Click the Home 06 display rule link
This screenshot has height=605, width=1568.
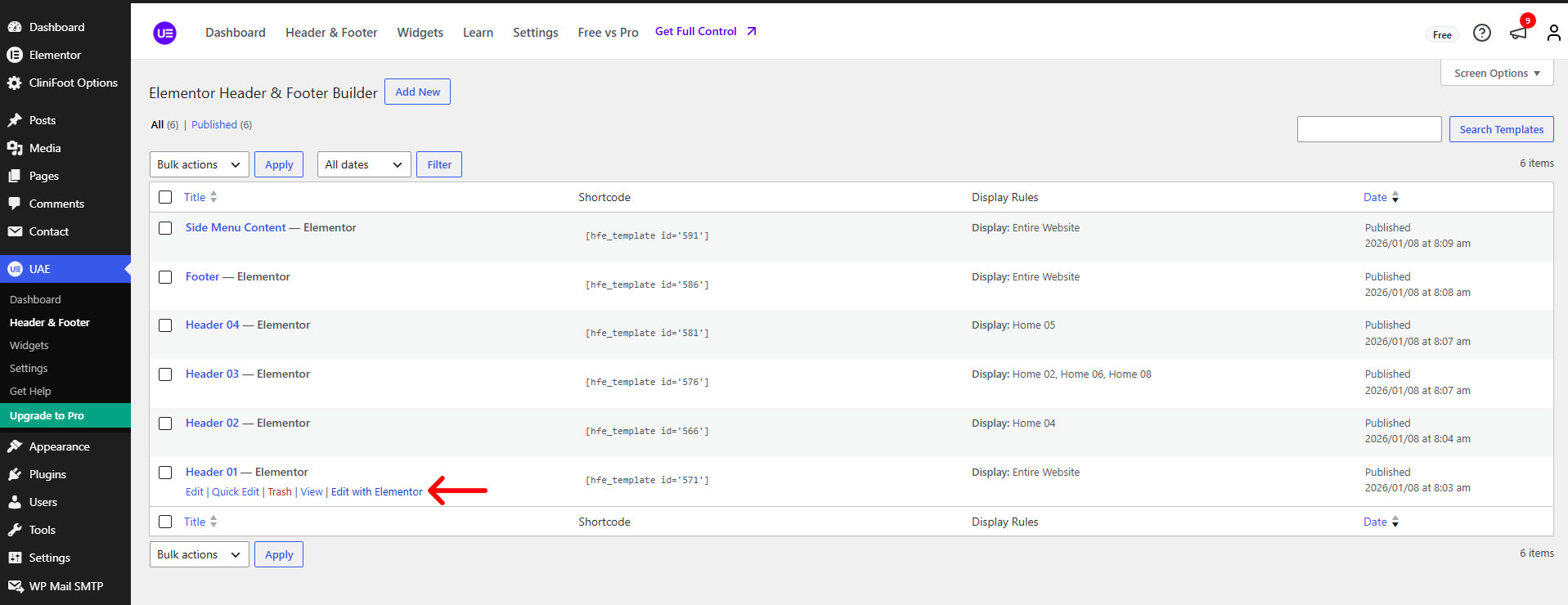pos(1081,374)
